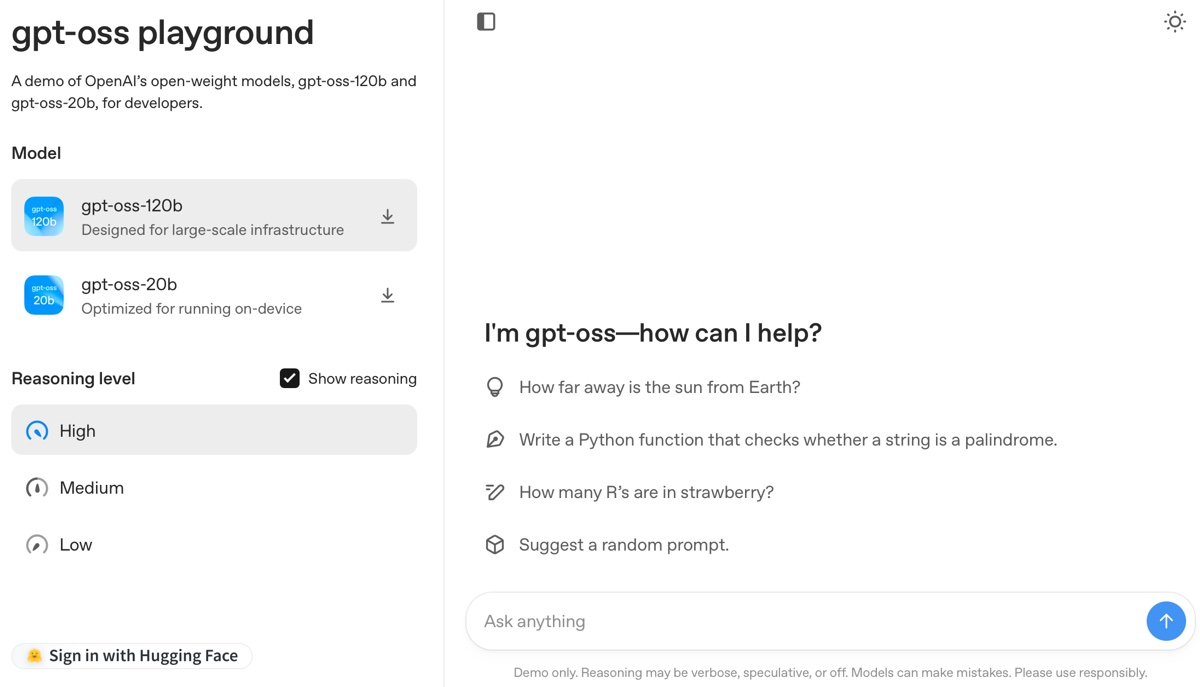The width and height of the screenshot is (1200, 687).
Task: Choose the High reasoning option
Action: coord(77,430)
